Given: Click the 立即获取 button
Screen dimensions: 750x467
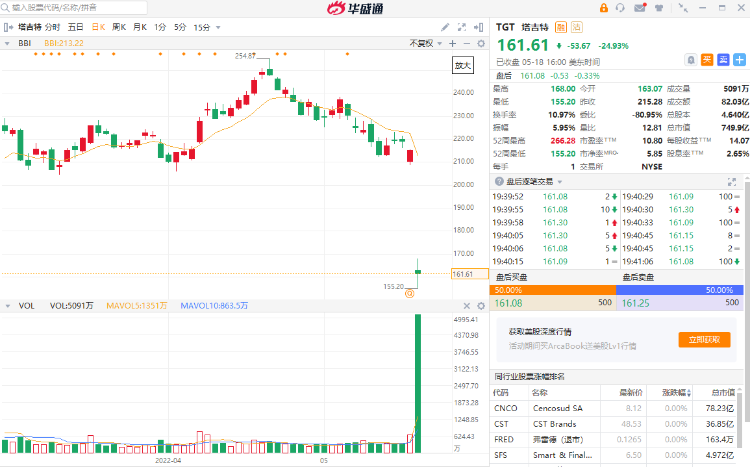Looking at the screenshot, I should point(704,339).
